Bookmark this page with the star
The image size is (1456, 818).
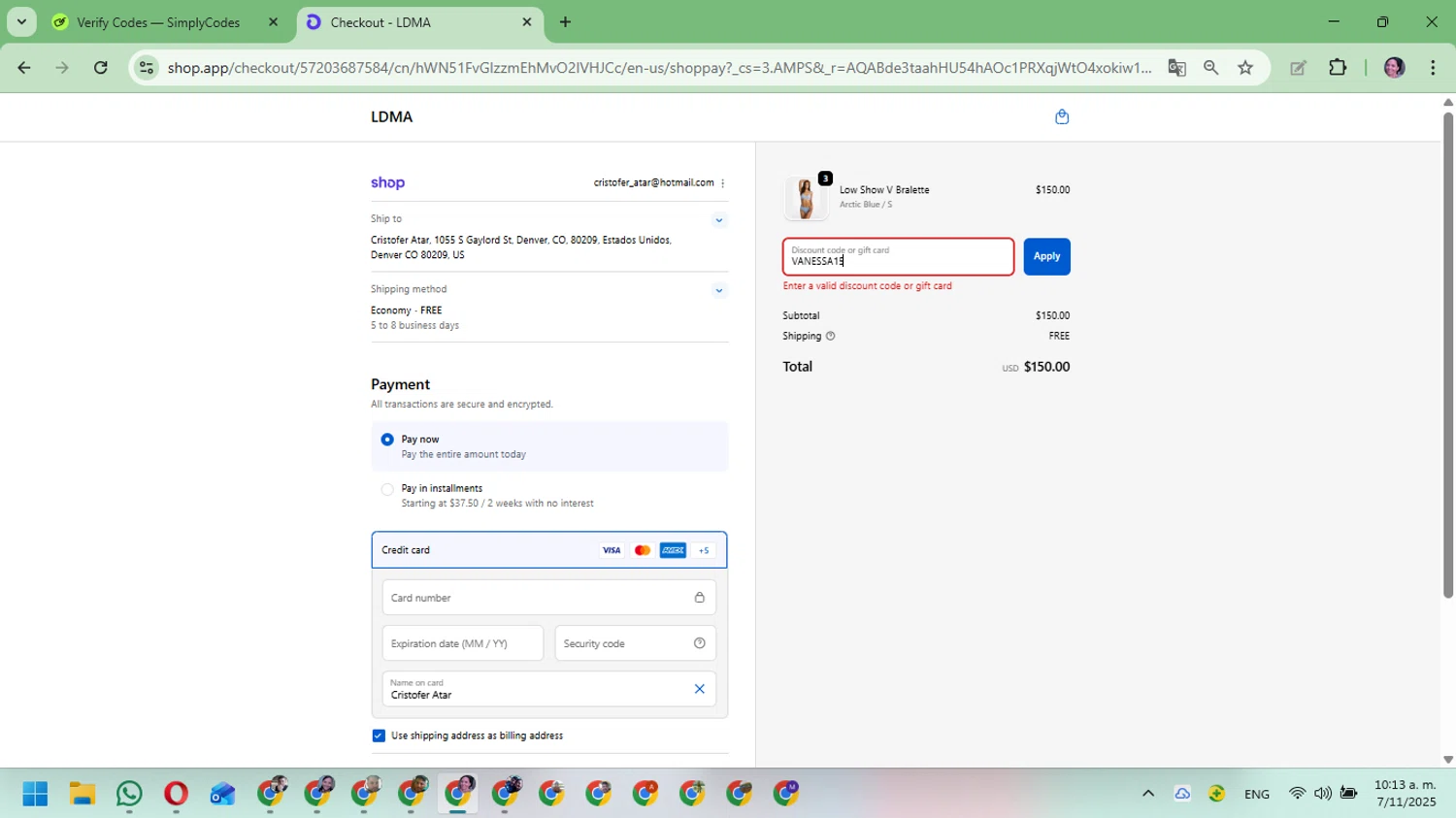1245,67
